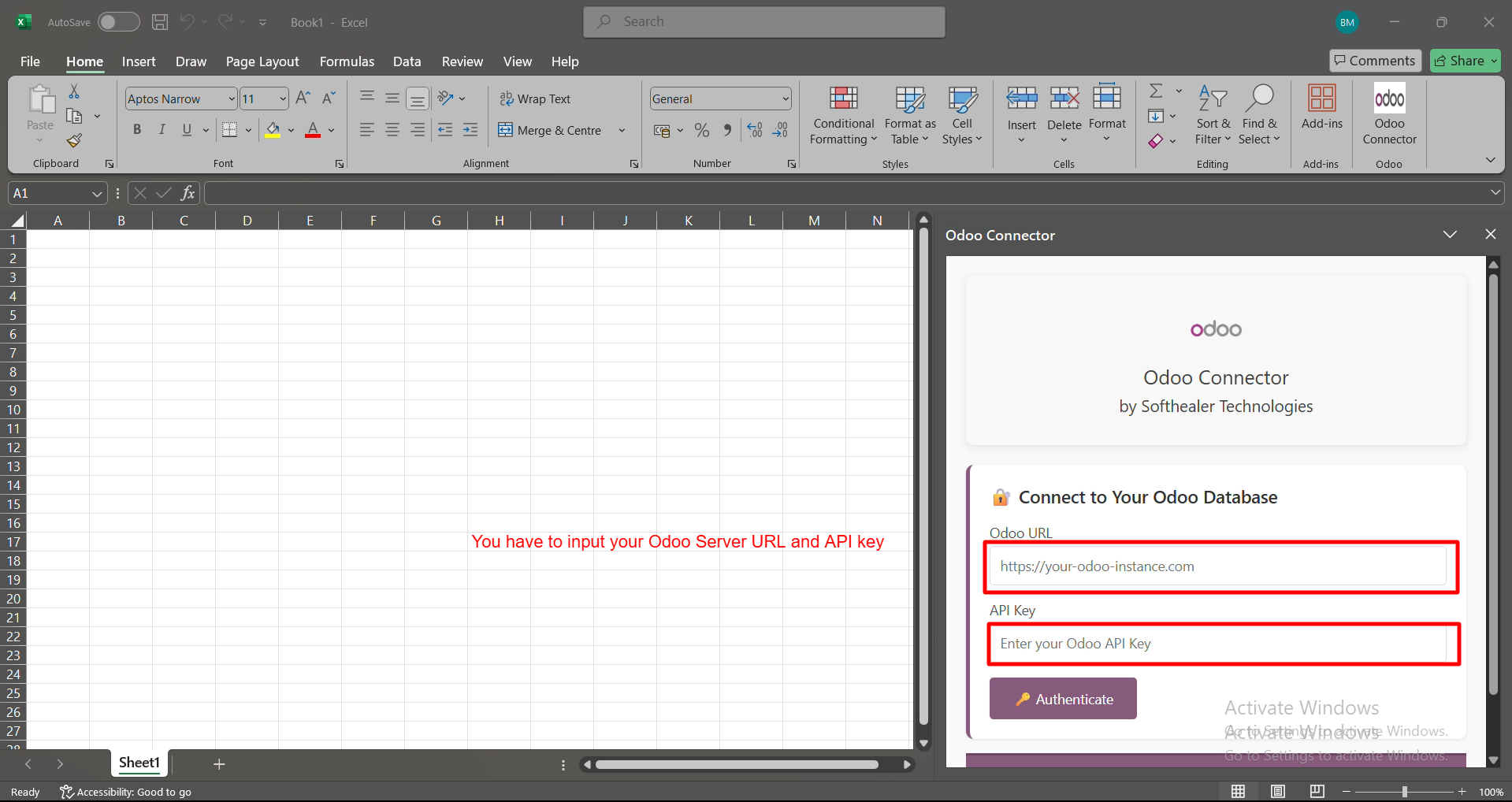The height and width of the screenshot is (802, 1512).
Task: Click the Add-ins icon
Action: coord(1321,98)
